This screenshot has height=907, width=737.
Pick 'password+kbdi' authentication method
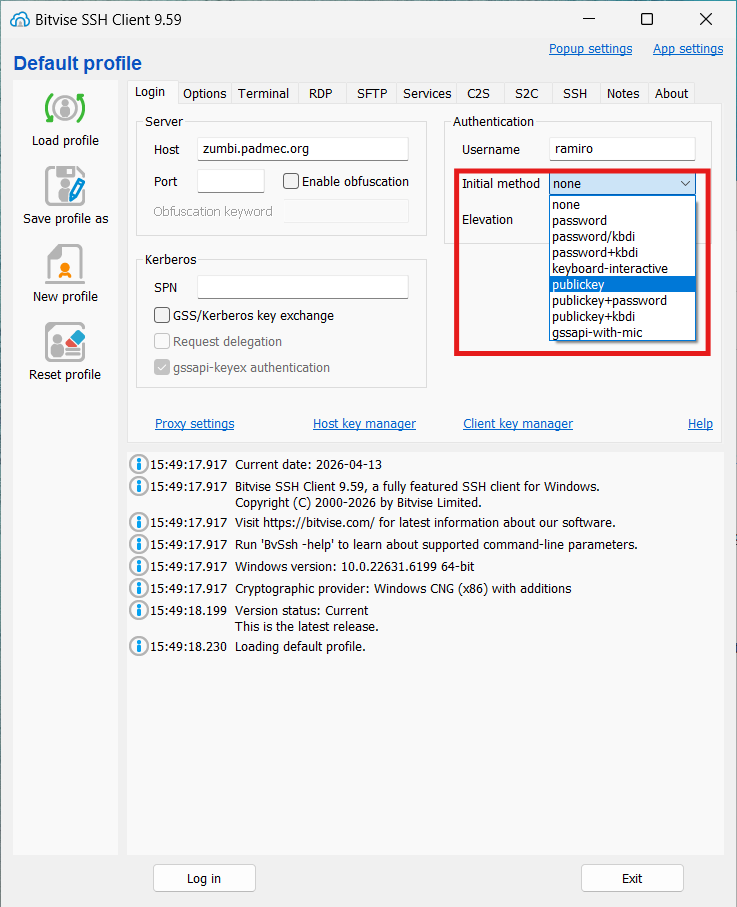[x=622, y=253]
